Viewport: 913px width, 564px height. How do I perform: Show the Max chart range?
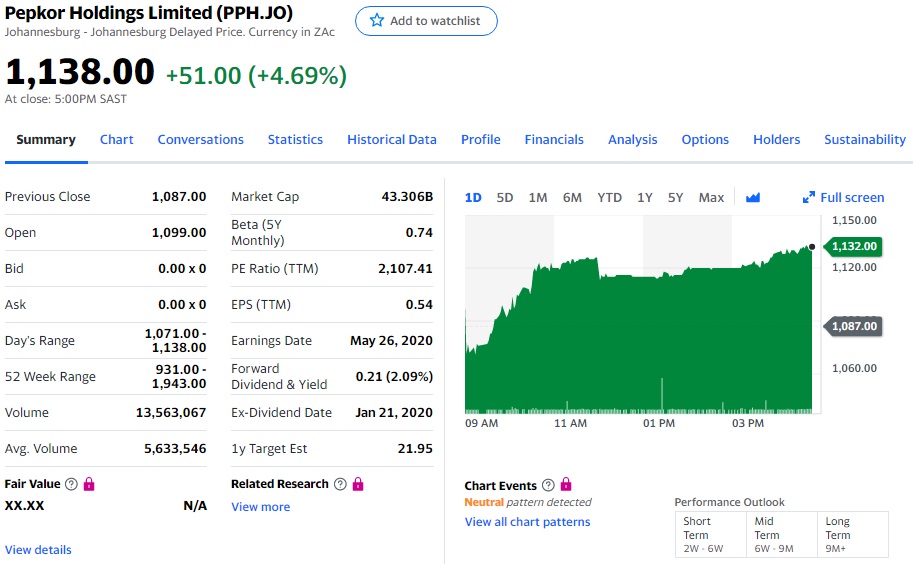[711, 197]
